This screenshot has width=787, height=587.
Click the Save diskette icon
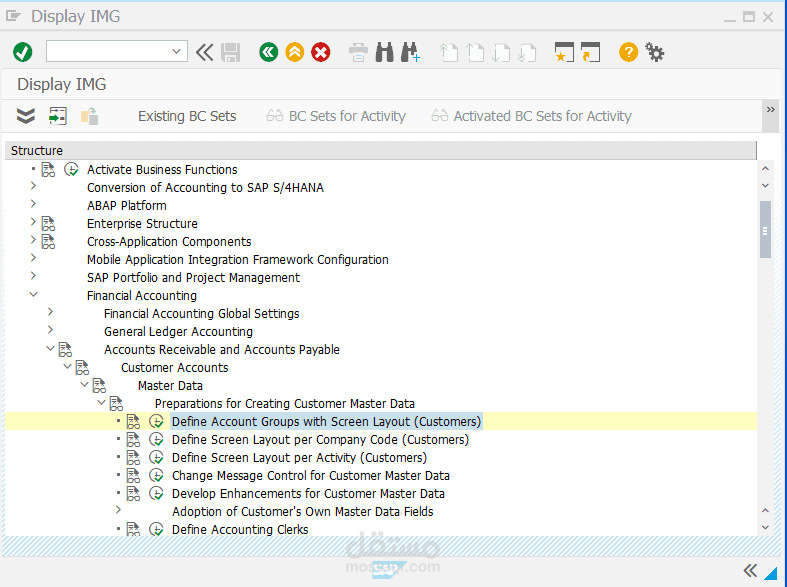coord(230,52)
